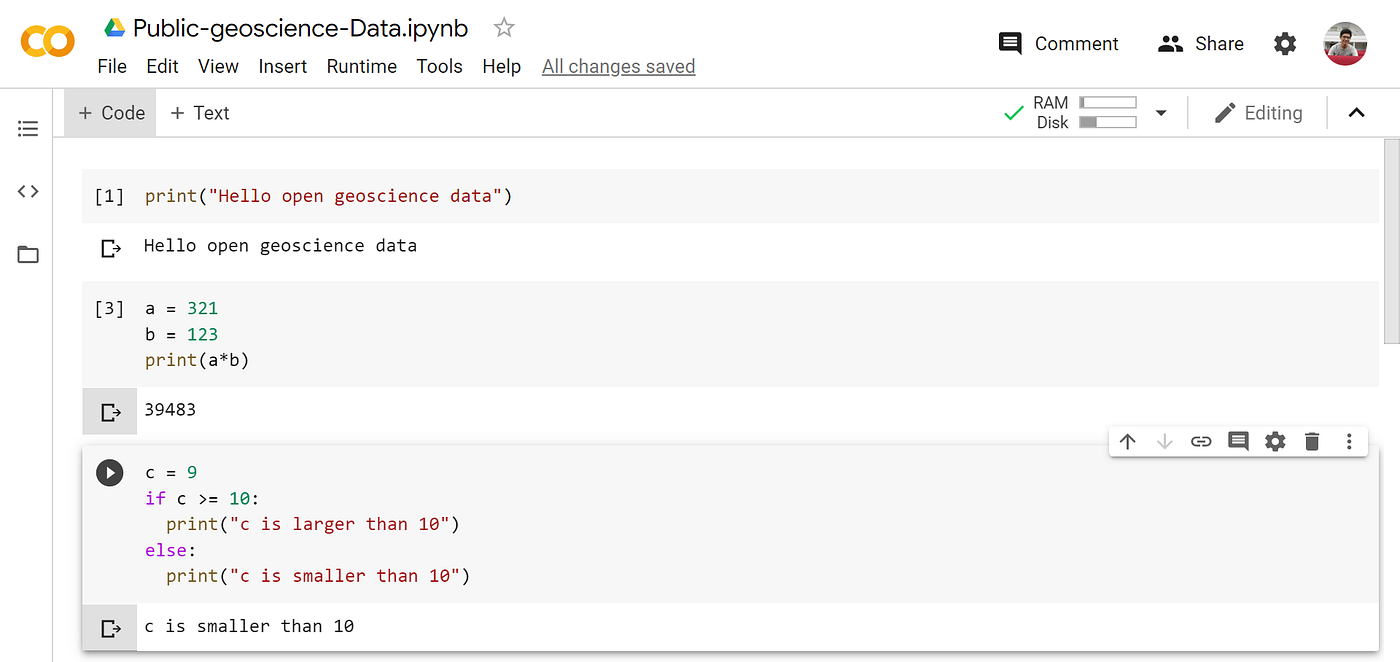Click the line 'a = 321'
Image resolution: width=1400 pixels, height=662 pixels.
pyautogui.click(x=181, y=308)
